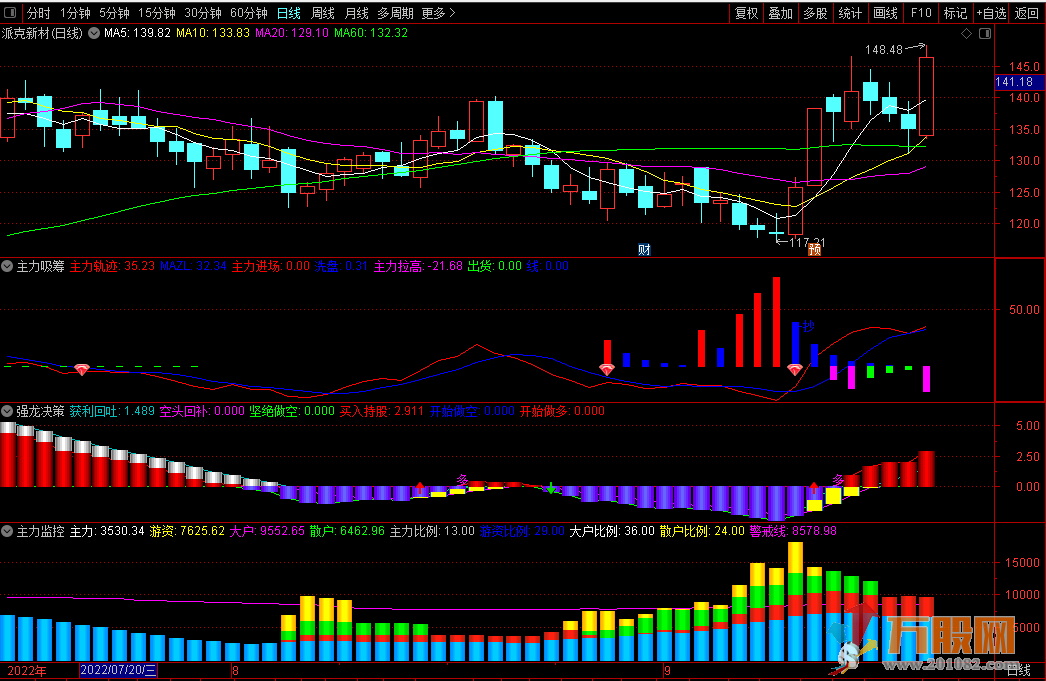
Task: Select the 日线 period tab
Action: [289, 13]
